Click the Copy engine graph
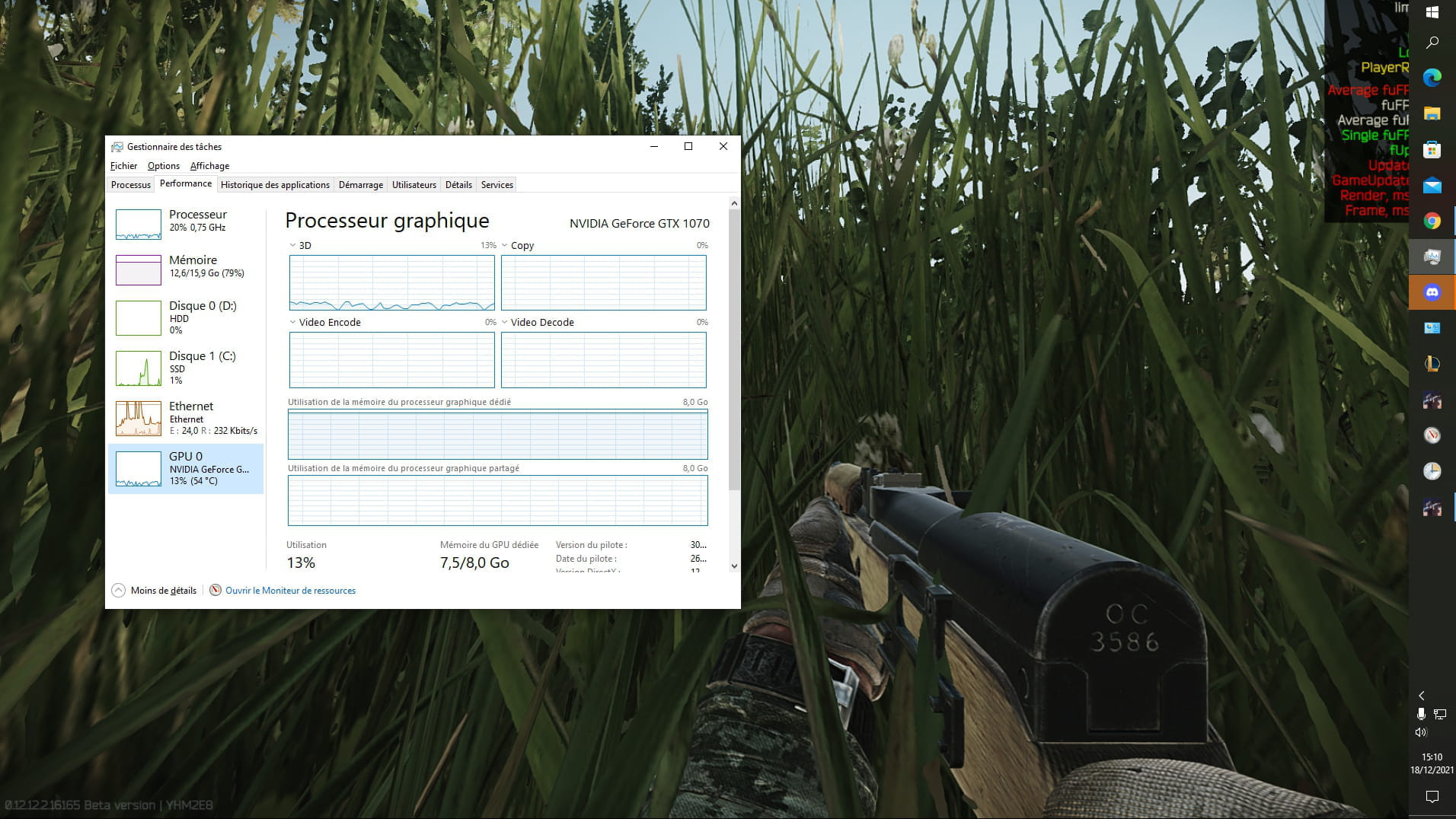1456x819 pixels. coord(603,282)
